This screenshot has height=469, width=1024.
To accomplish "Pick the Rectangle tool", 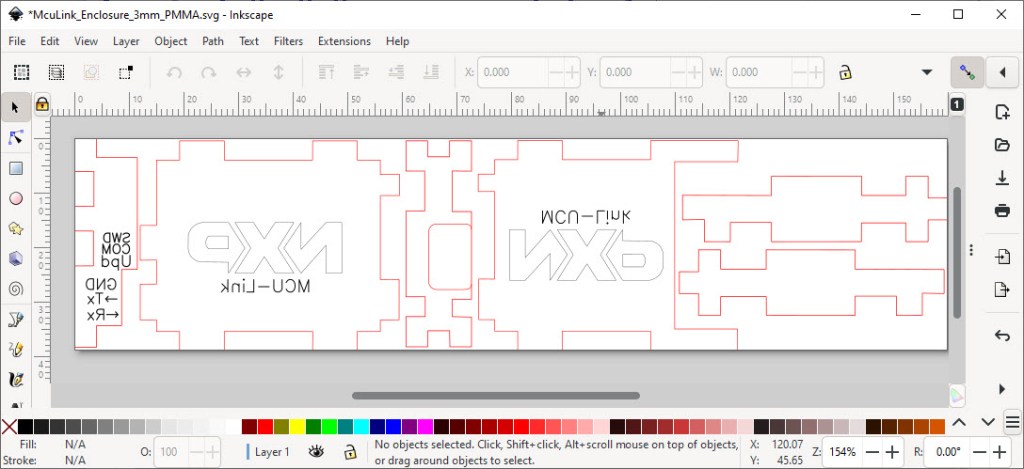I will pos(16,168).
